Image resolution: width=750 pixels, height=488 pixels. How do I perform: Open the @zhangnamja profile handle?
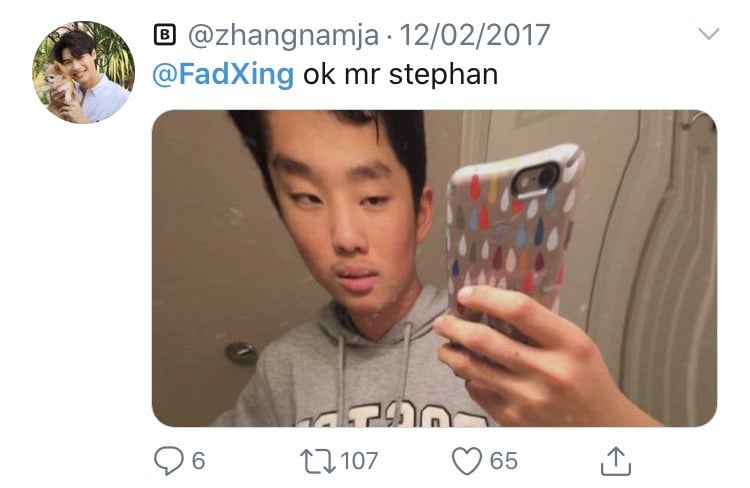pos(283,36)
